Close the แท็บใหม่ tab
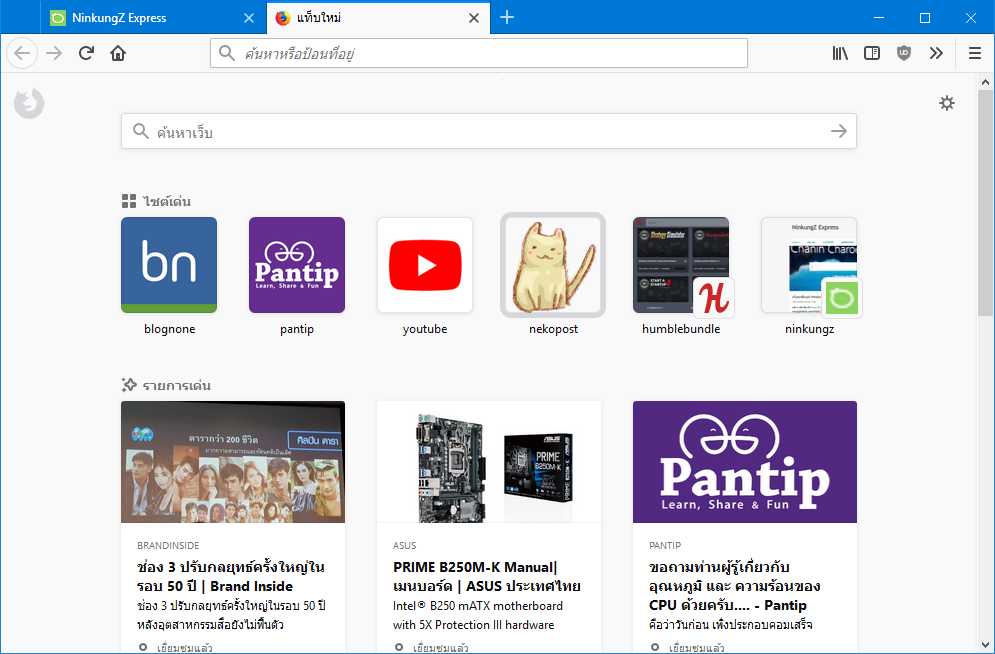 473,18
